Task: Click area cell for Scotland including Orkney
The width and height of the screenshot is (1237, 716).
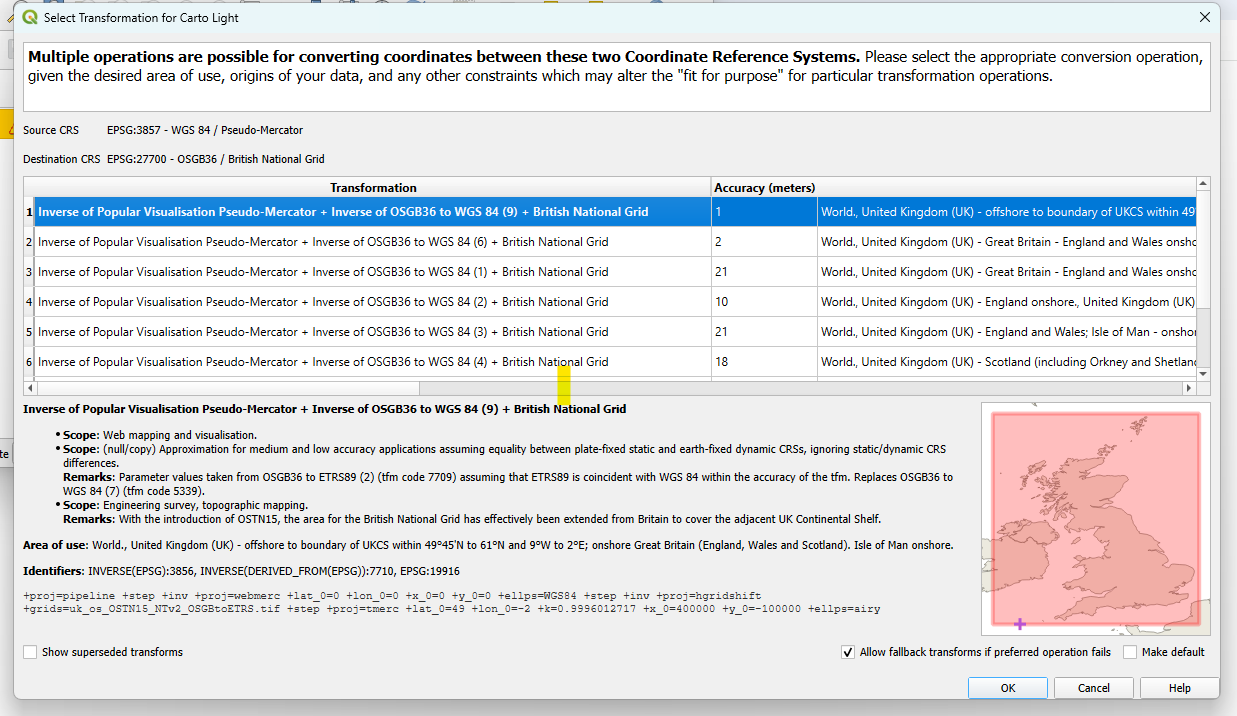Action: tap(1007, 362)
